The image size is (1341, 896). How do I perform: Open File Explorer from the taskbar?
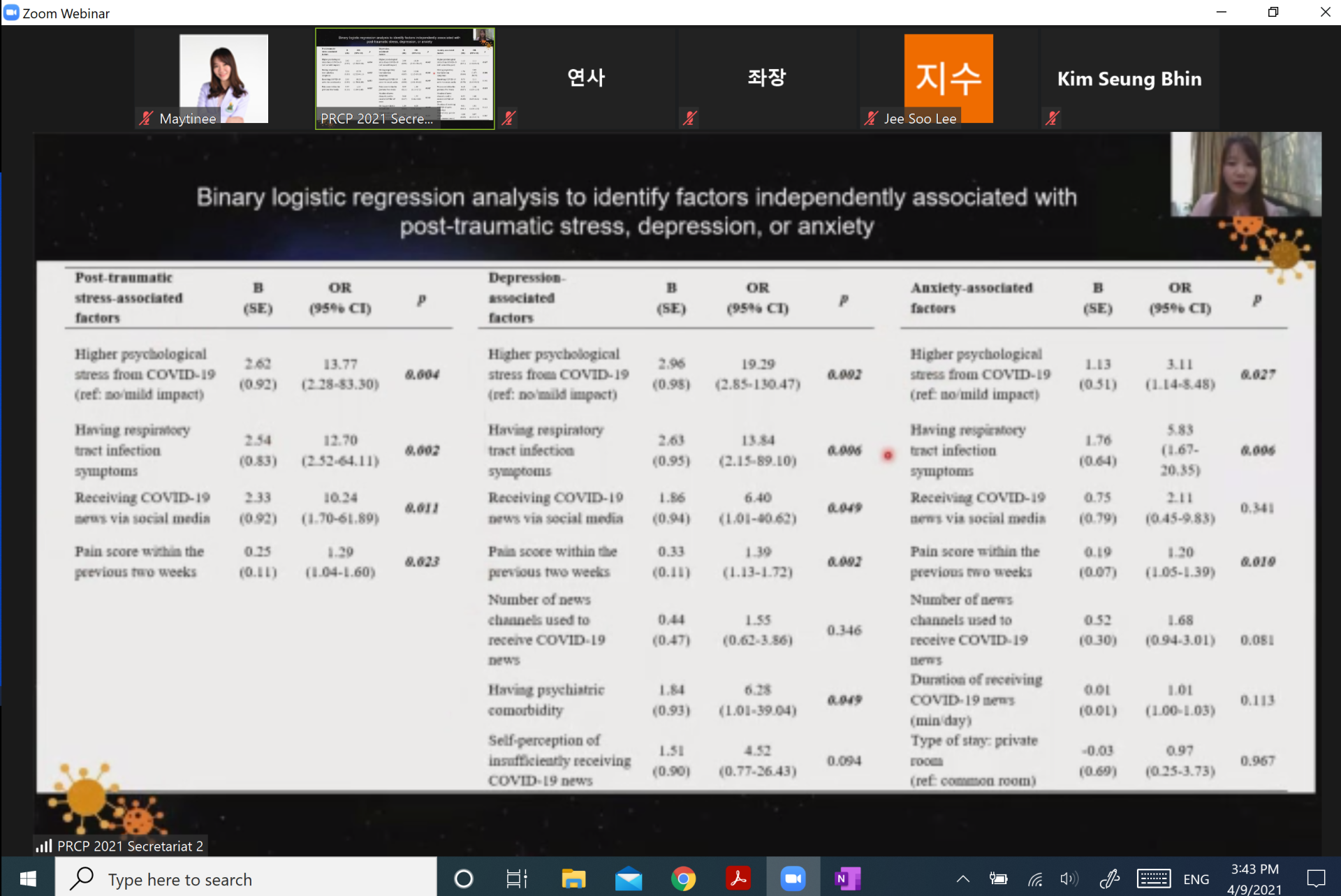tap(573, 879)
